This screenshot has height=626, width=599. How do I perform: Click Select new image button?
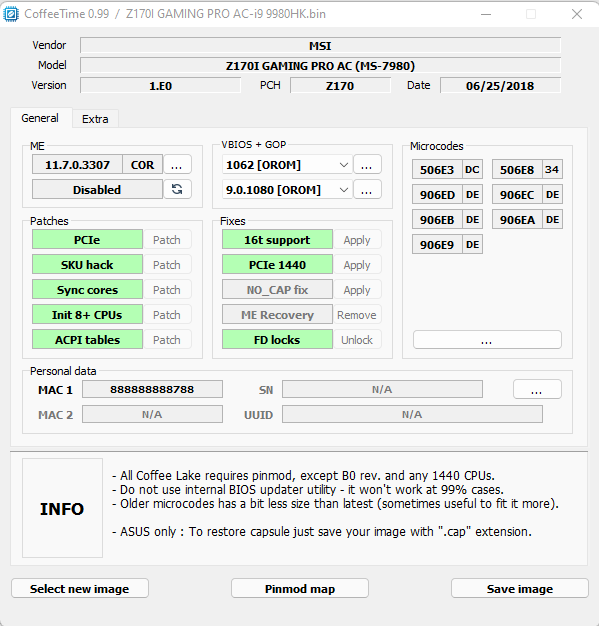click(x=80, y=588)
